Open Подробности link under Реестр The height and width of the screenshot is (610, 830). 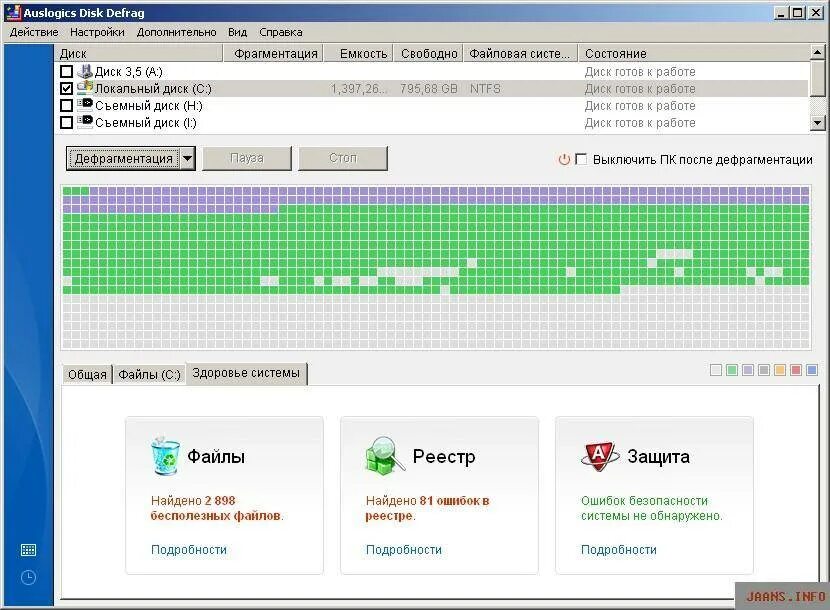point(404,550)
